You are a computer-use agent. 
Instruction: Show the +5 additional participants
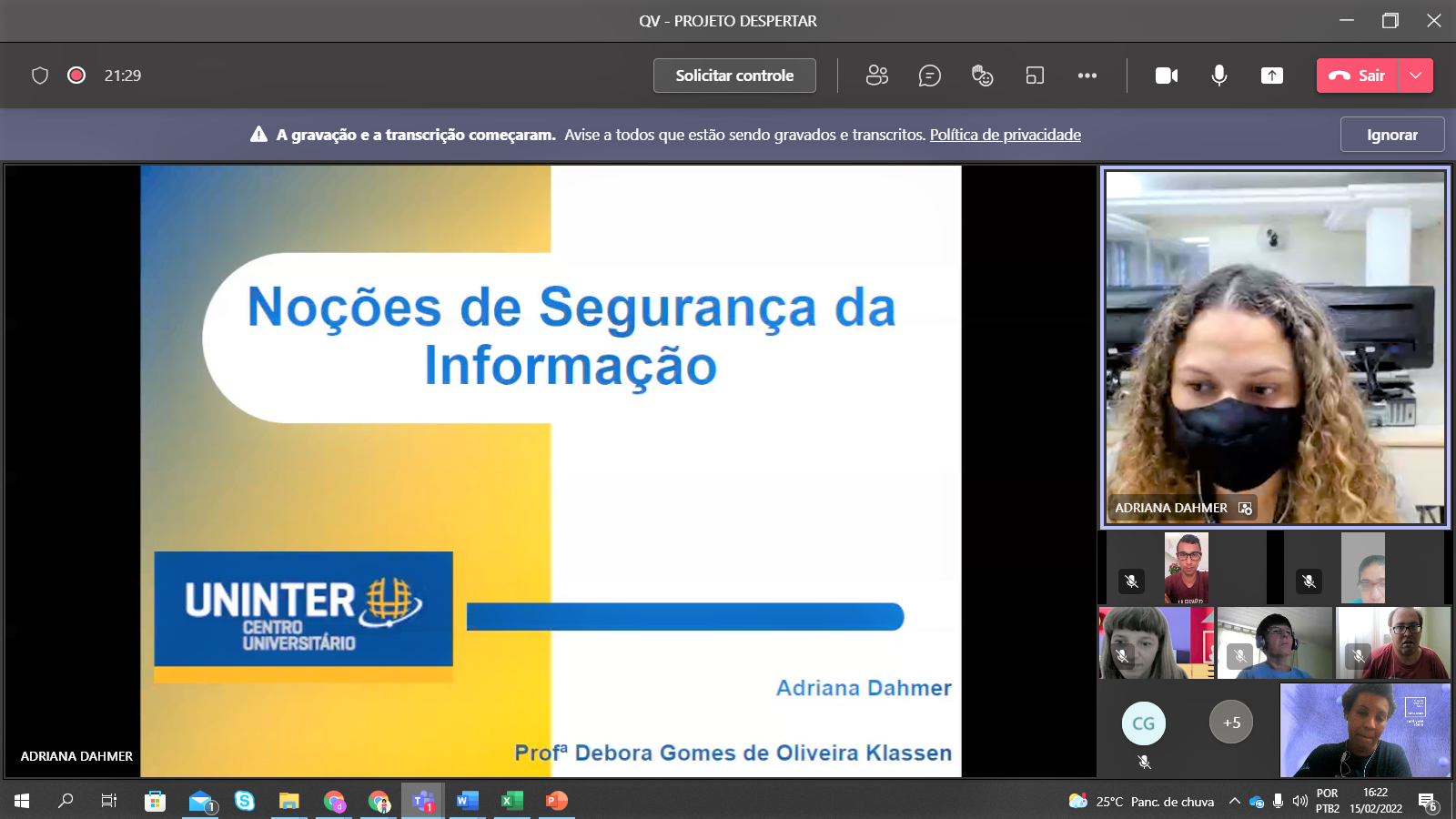pyautogui.click(x=1230, y=723)
